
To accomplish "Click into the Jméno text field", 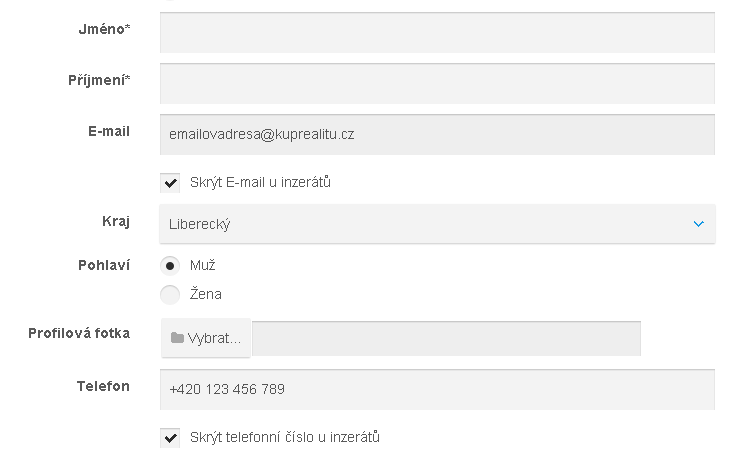I will (436, 32).
